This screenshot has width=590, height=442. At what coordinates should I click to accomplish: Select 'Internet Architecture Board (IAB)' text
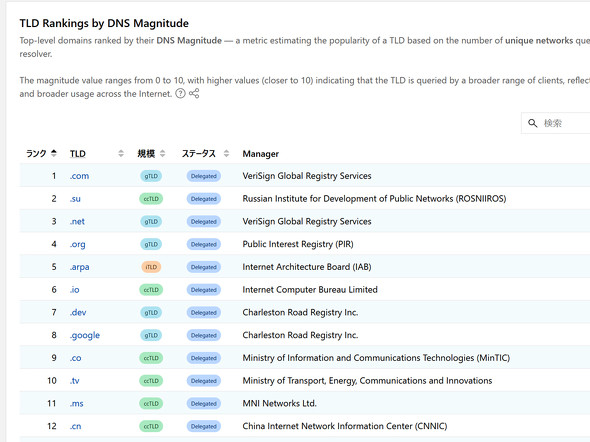pos(307,267)
